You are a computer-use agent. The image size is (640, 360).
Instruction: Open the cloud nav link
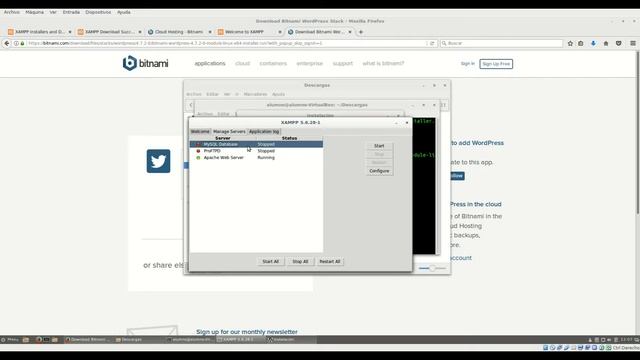point(242,64)
